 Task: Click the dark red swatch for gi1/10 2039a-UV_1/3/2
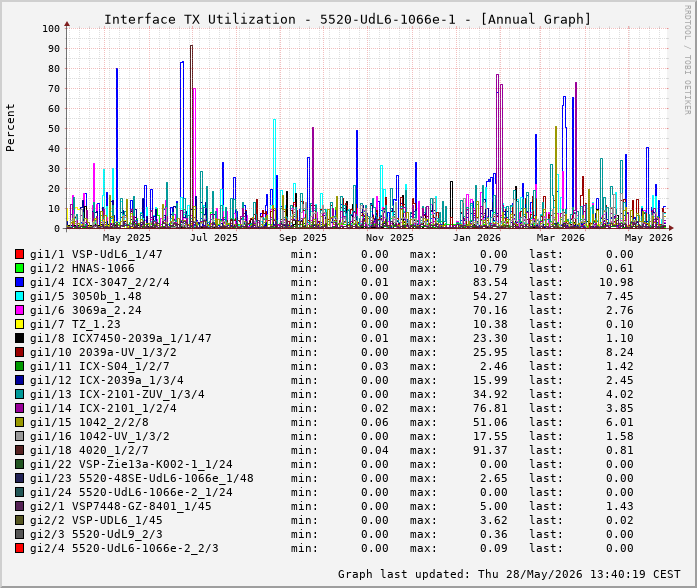(x=19, y=352)
